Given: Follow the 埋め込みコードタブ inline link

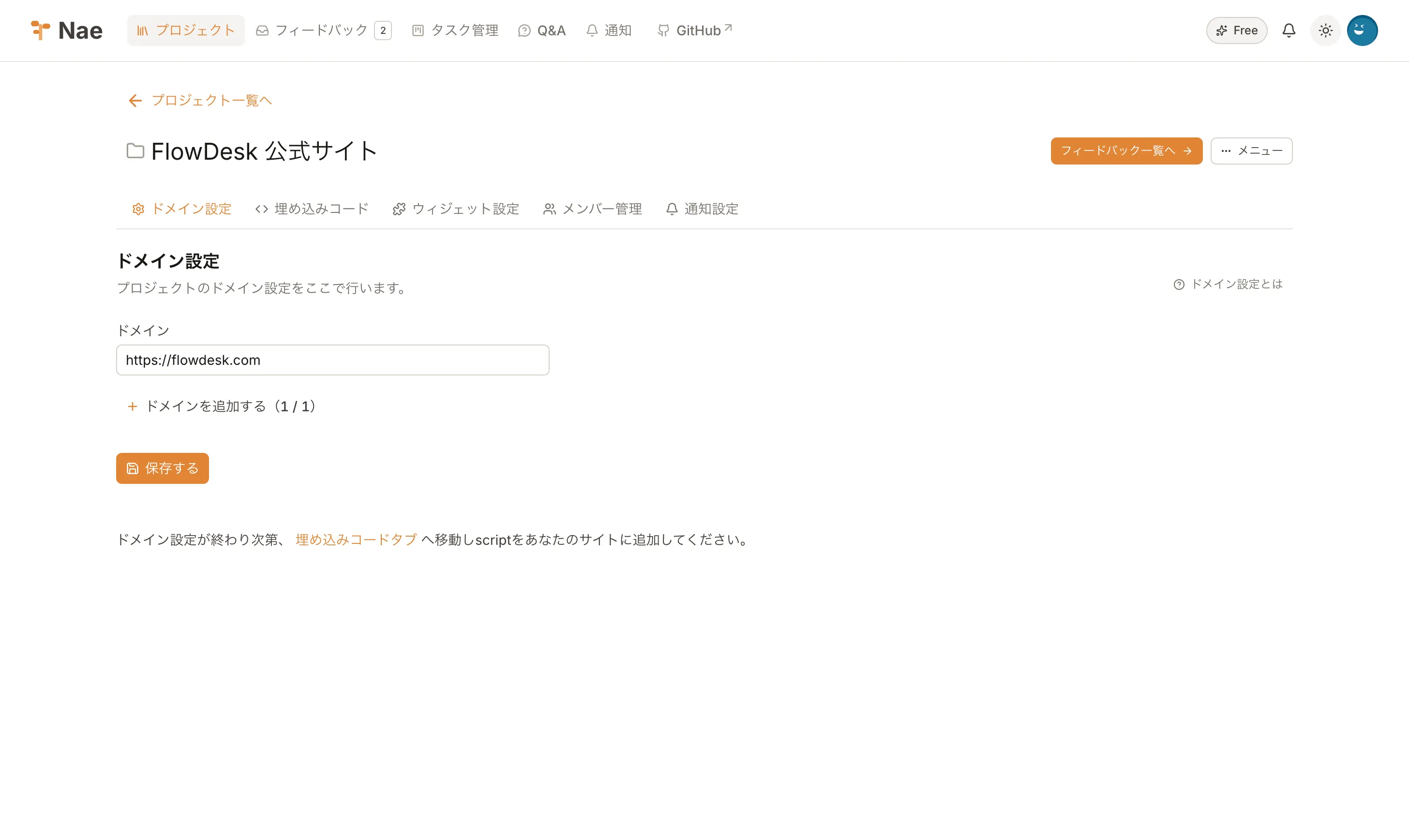Looking at the screenshot, I should [x=356, y=540].
